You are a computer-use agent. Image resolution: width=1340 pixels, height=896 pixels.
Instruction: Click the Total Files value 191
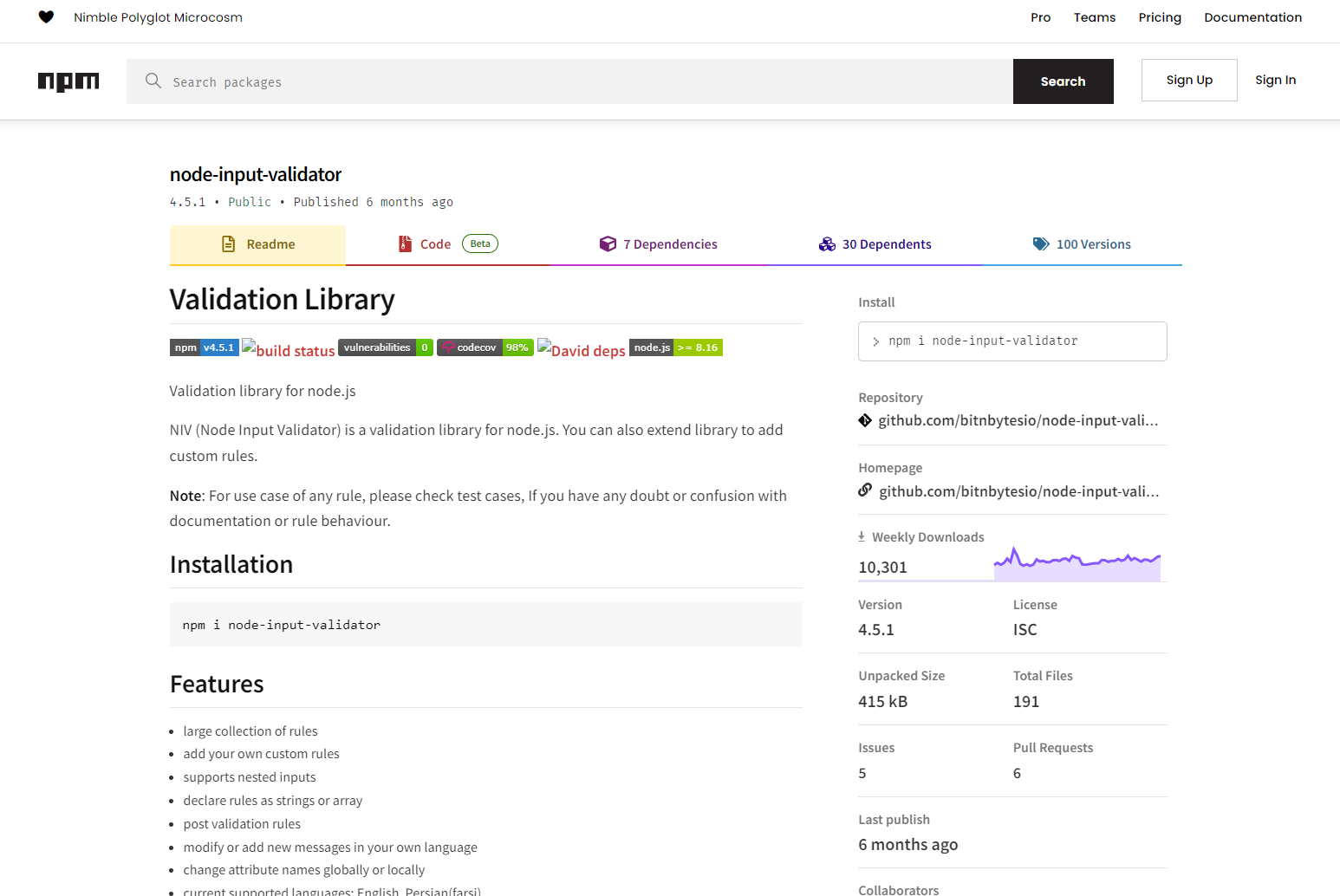(1026, 702)
